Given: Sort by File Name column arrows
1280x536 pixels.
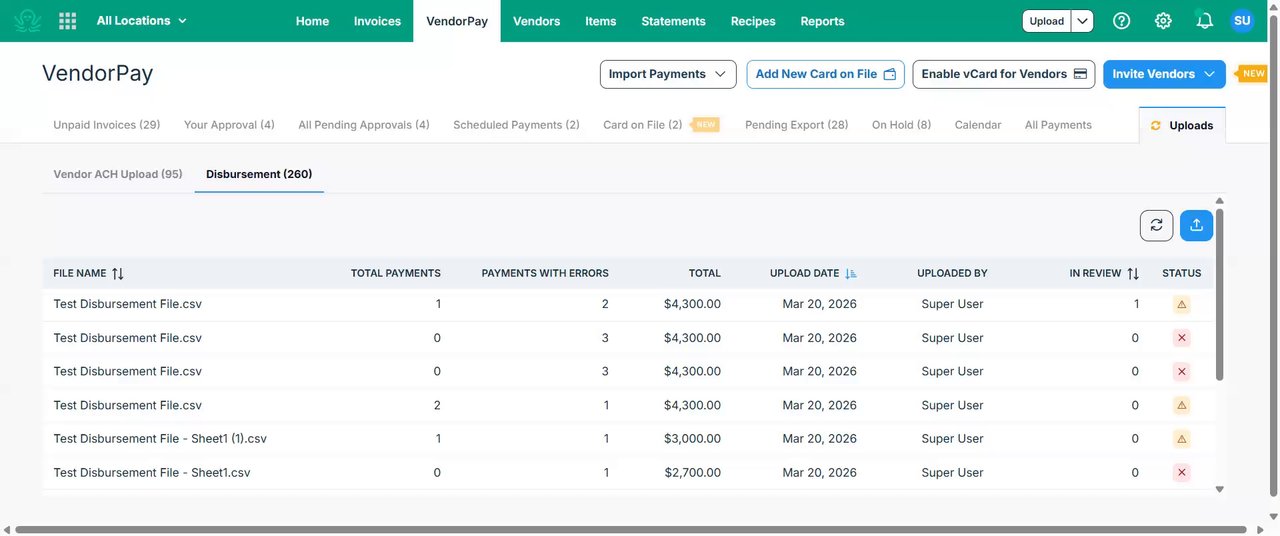Looking at the screenshot, I should [x=118, y=273].
